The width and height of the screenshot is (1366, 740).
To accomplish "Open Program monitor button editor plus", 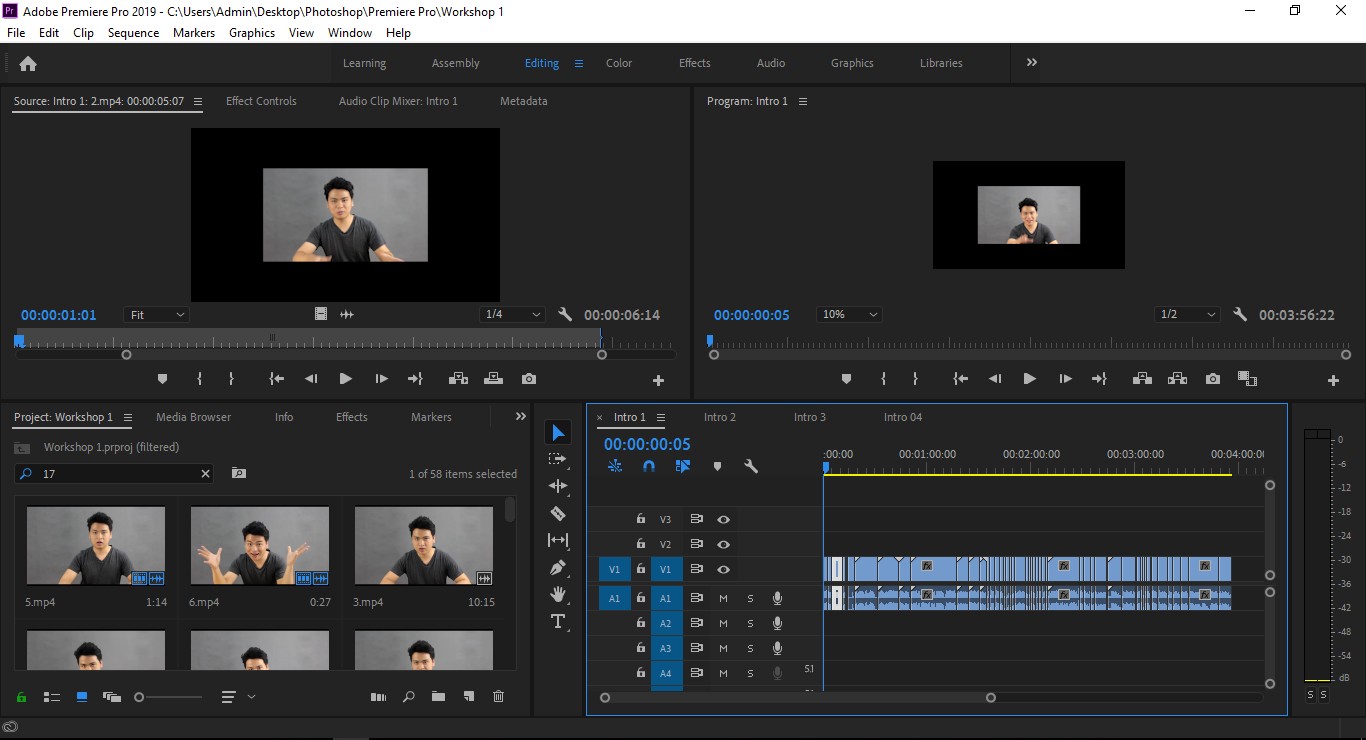I will 1333,380.
